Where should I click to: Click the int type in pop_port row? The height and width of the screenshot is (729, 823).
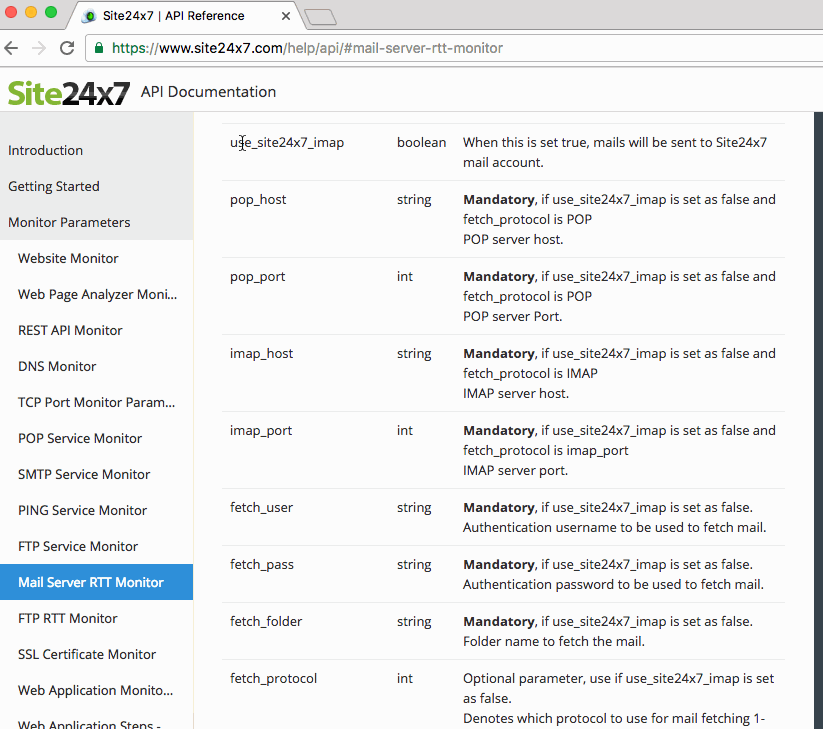point(405,277)
